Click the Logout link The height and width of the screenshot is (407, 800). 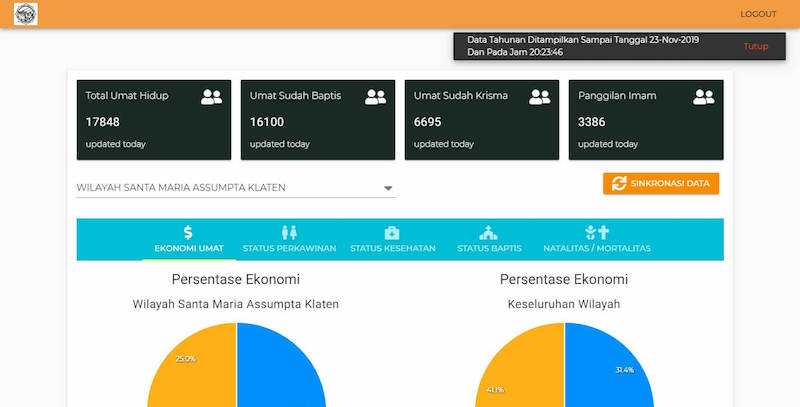click(758, 14)
